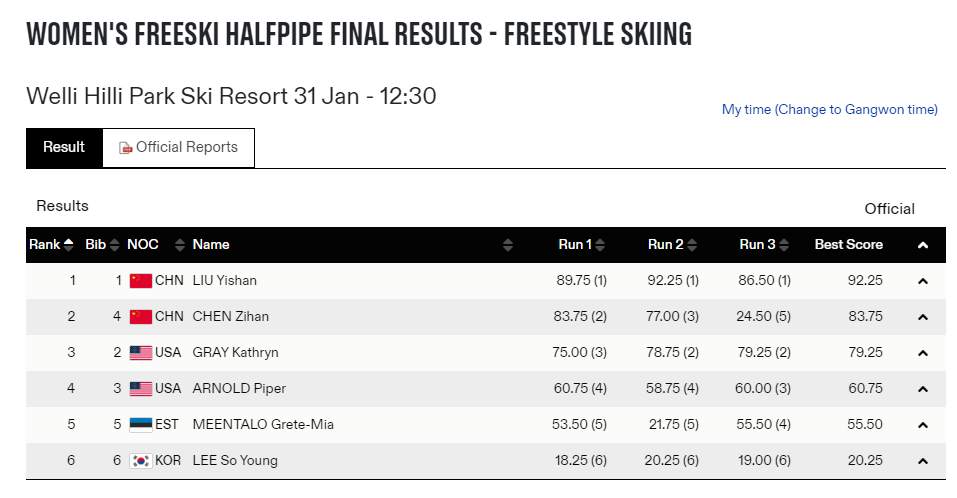The height and width of the screenshot is (498, 957).
Task: Toggle details for GRAY Kathryn
Action: pyautogui.click(x=922, y=353)
